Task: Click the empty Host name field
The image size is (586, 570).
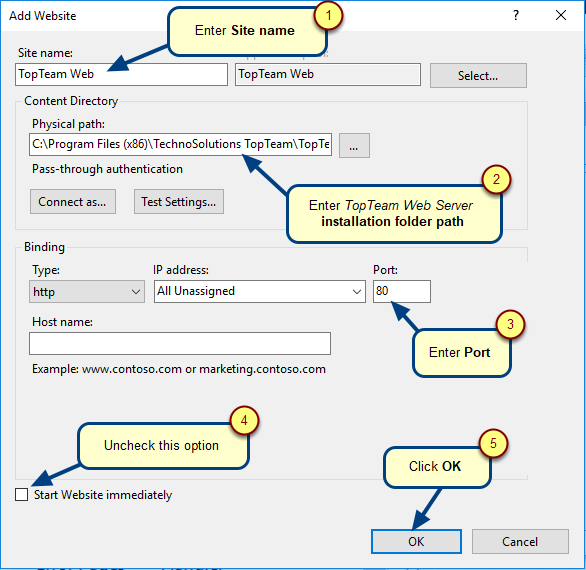Action: click(180, 343)
